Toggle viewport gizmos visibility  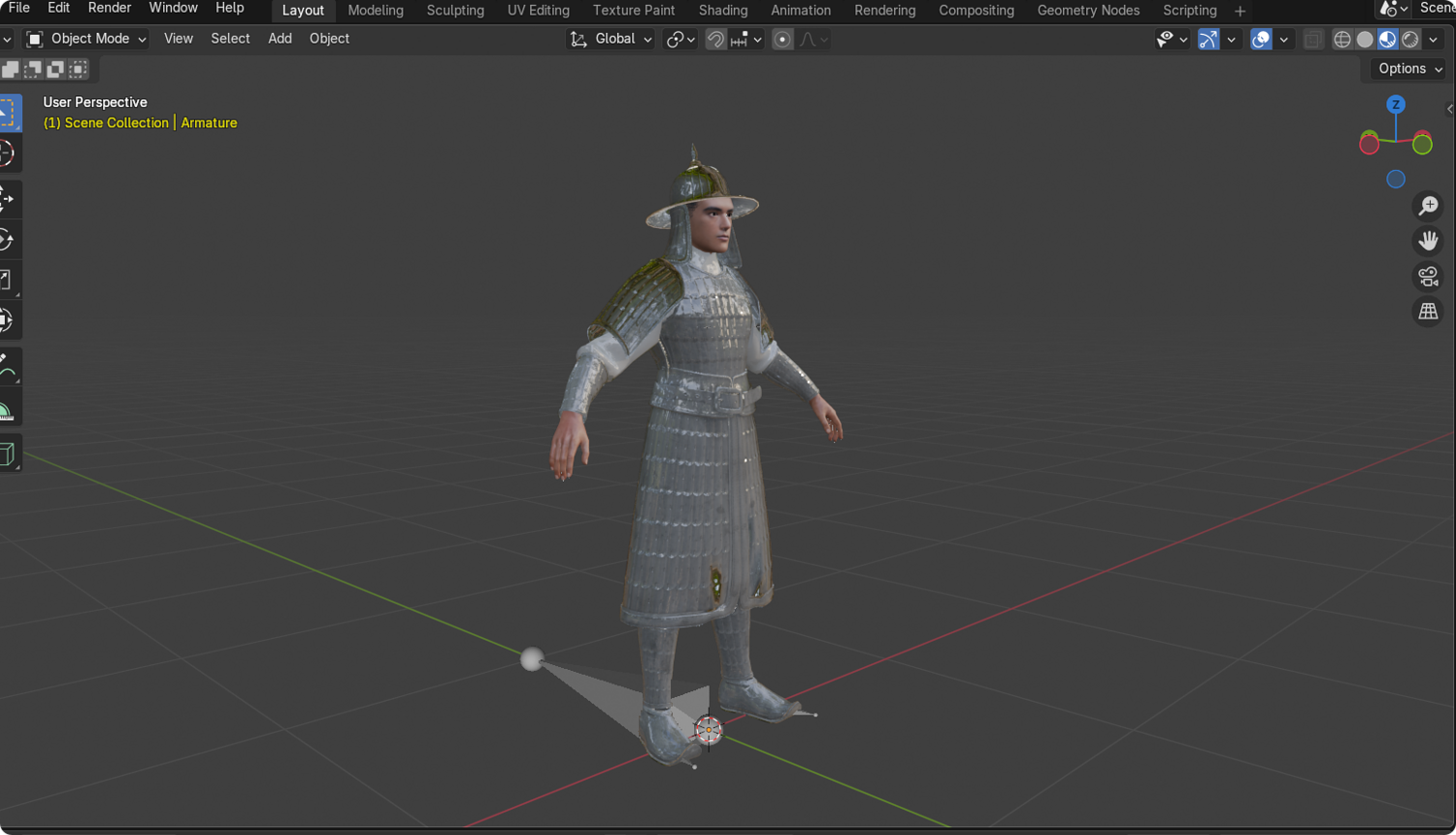[x=1208, y=40]
